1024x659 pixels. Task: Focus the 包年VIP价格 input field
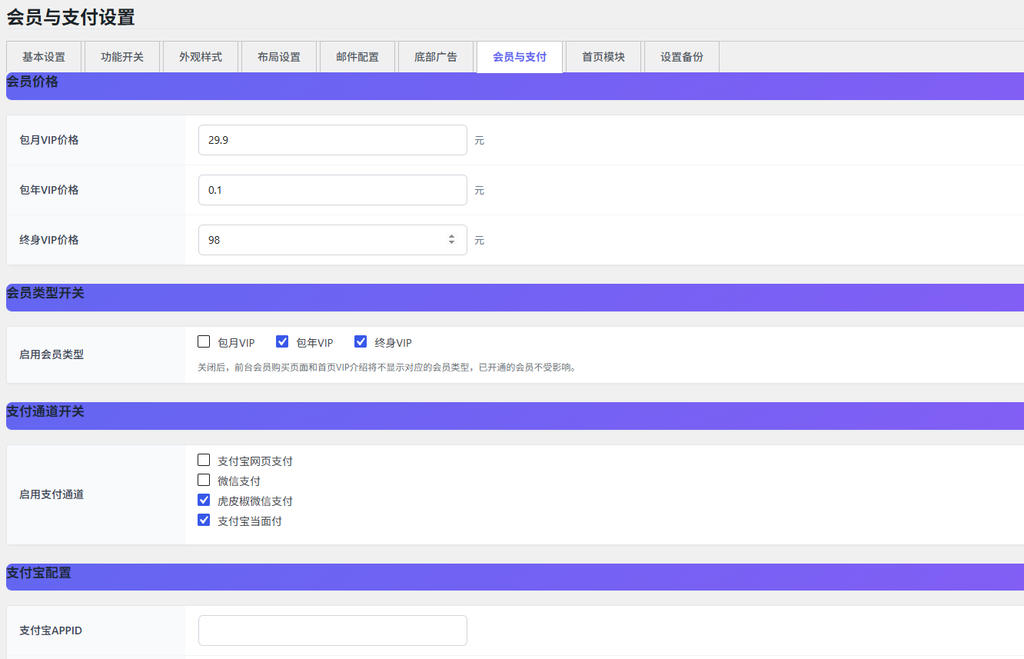click(332, 190)
